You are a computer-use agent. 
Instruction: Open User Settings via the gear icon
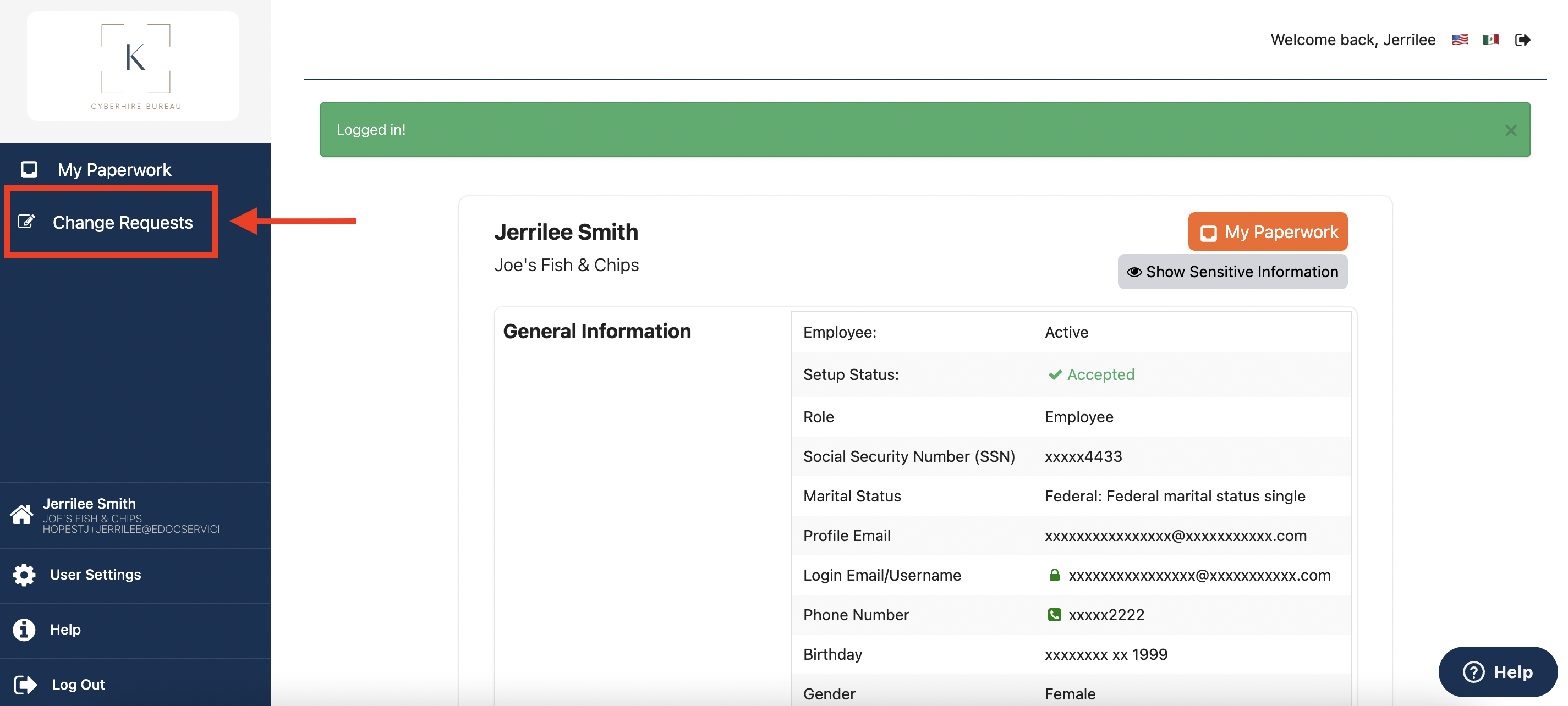pyautogui.click(x=23, y=575)
